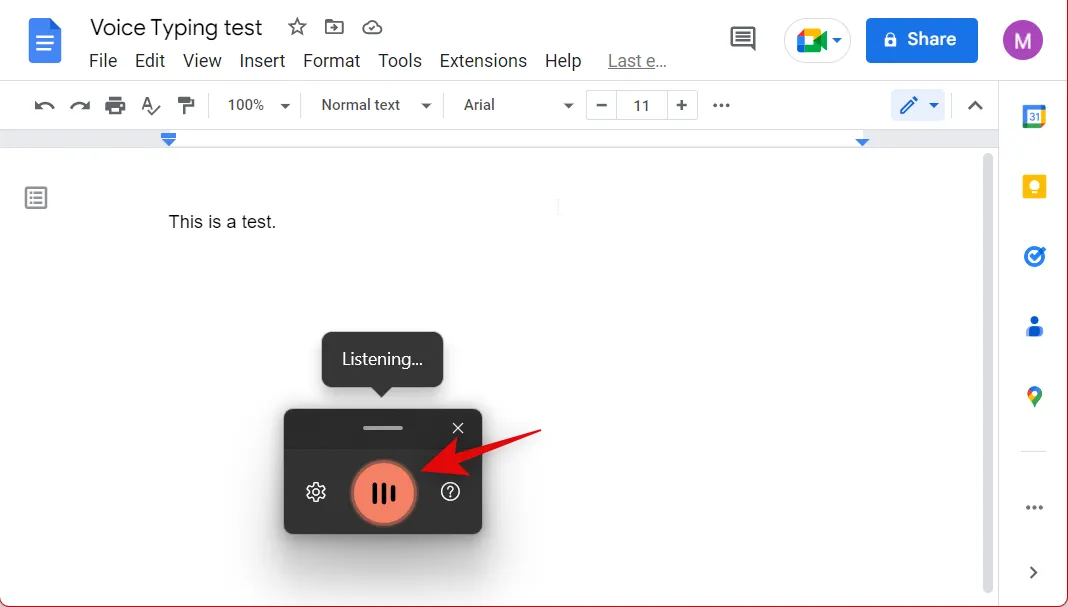Increase the font size with plus
The height and width of the screenshot is (607, 1068).
682,106
